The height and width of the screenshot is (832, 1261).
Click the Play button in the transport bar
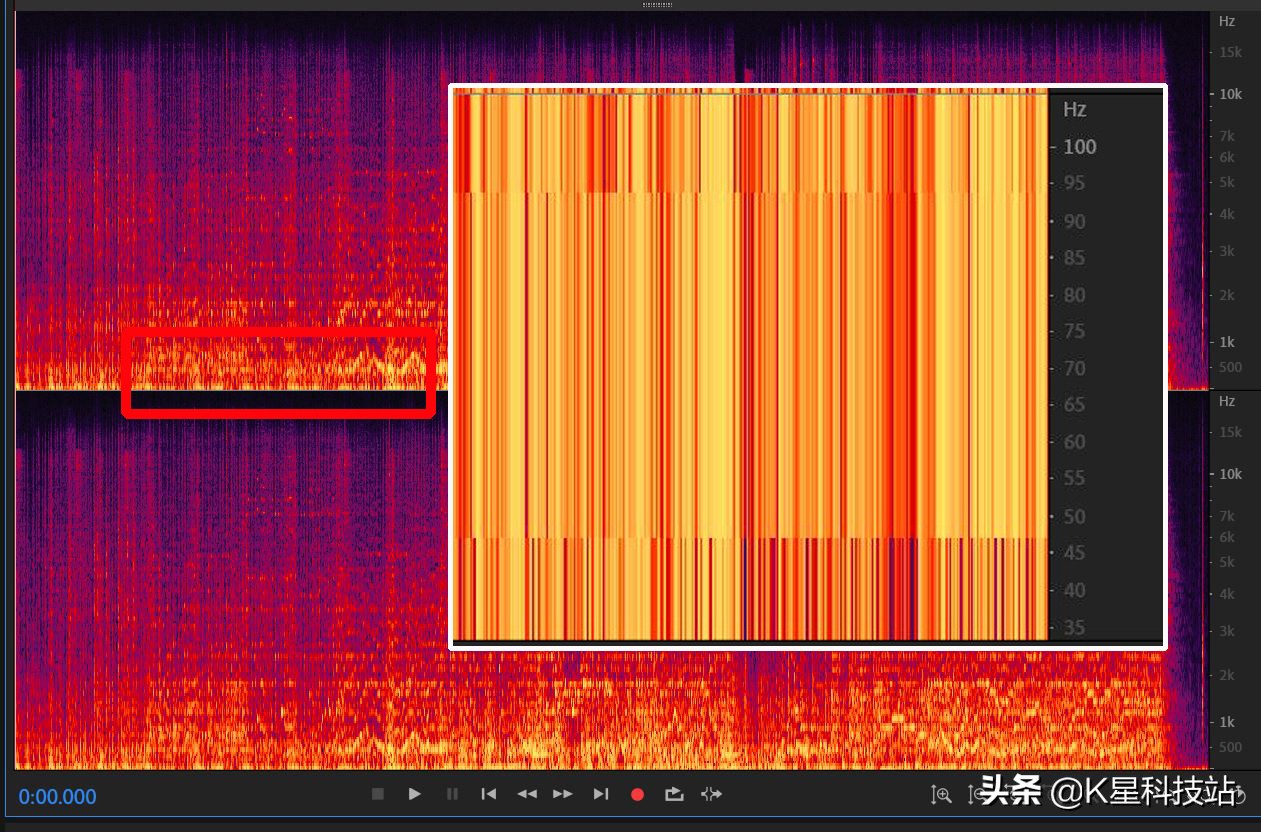click(414, 794)
